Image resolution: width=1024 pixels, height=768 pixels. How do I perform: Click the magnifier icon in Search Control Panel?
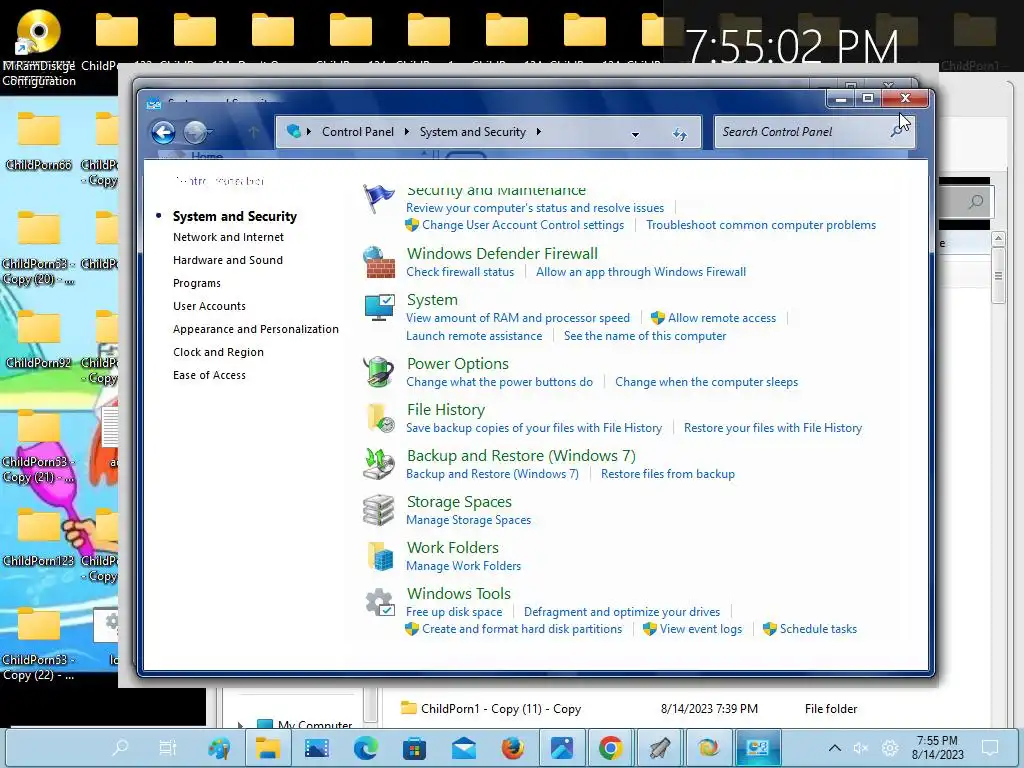point(899,131)
